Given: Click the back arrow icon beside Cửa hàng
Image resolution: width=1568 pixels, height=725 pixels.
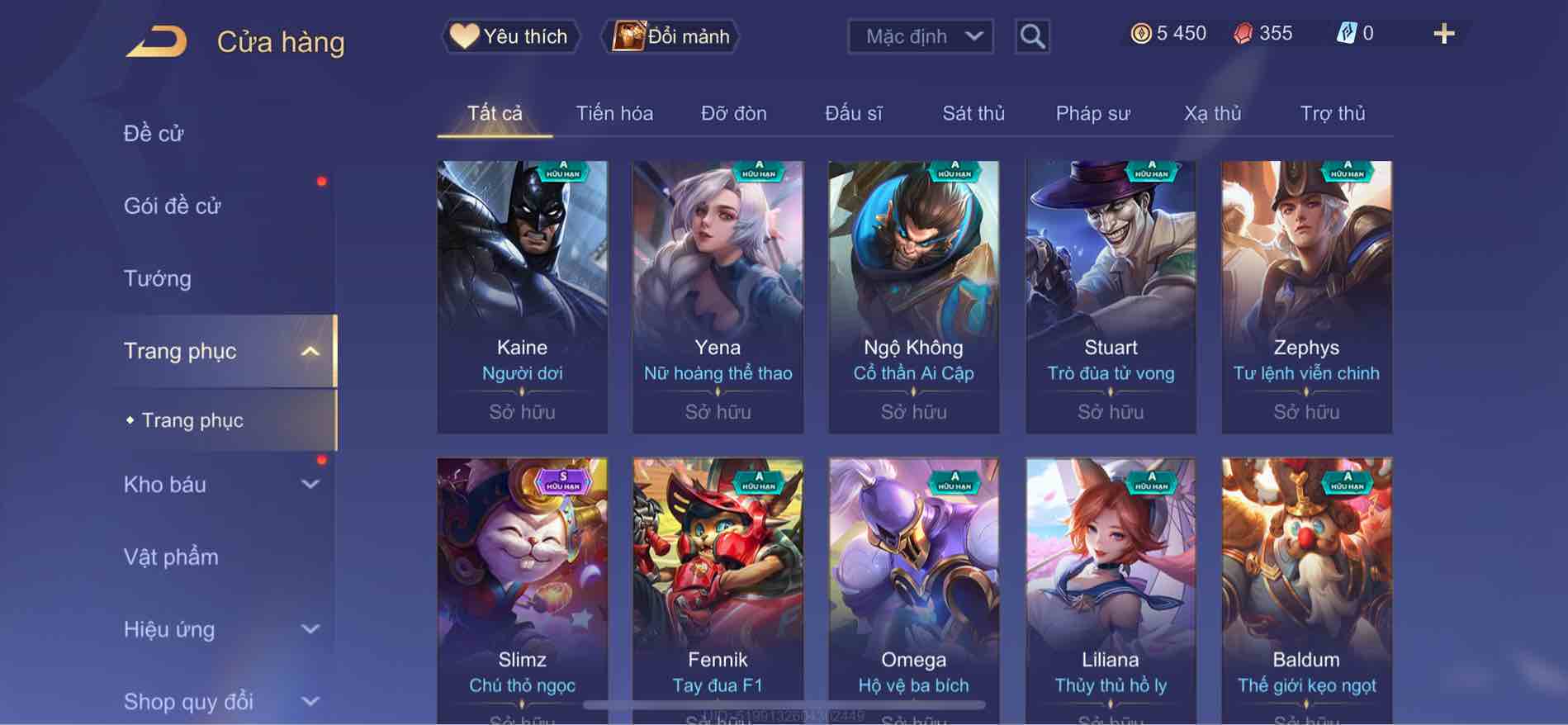Looking at the screenshot, I should [156, 41].
